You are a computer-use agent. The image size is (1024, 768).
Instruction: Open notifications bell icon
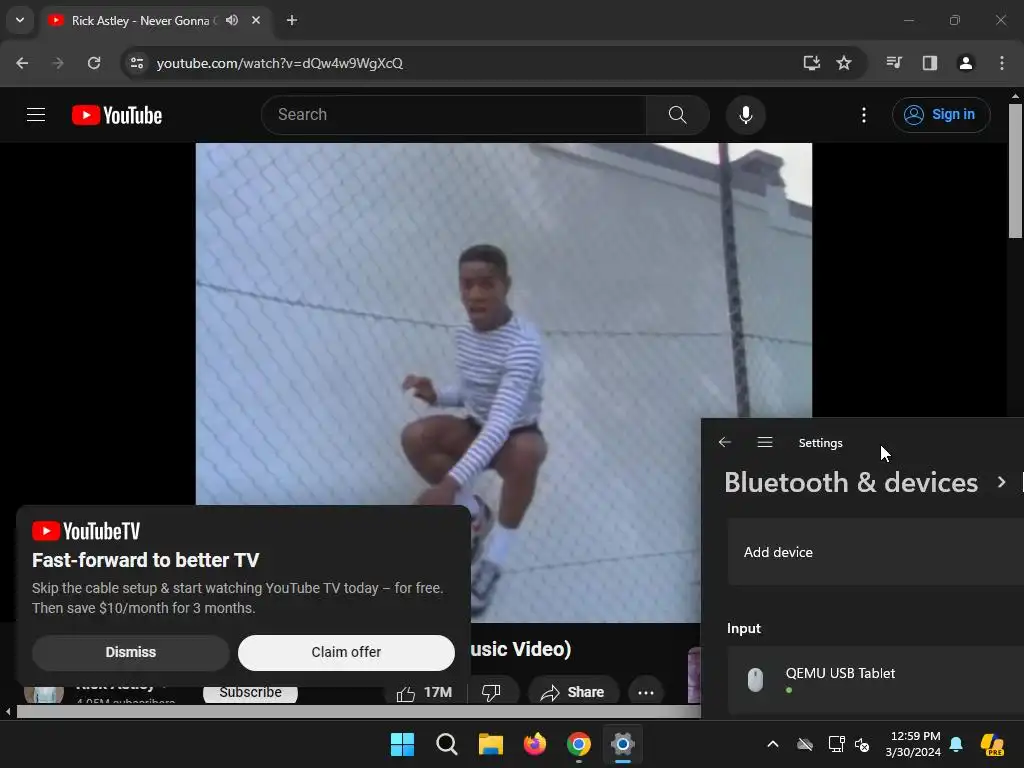click(x=956, y=744)
